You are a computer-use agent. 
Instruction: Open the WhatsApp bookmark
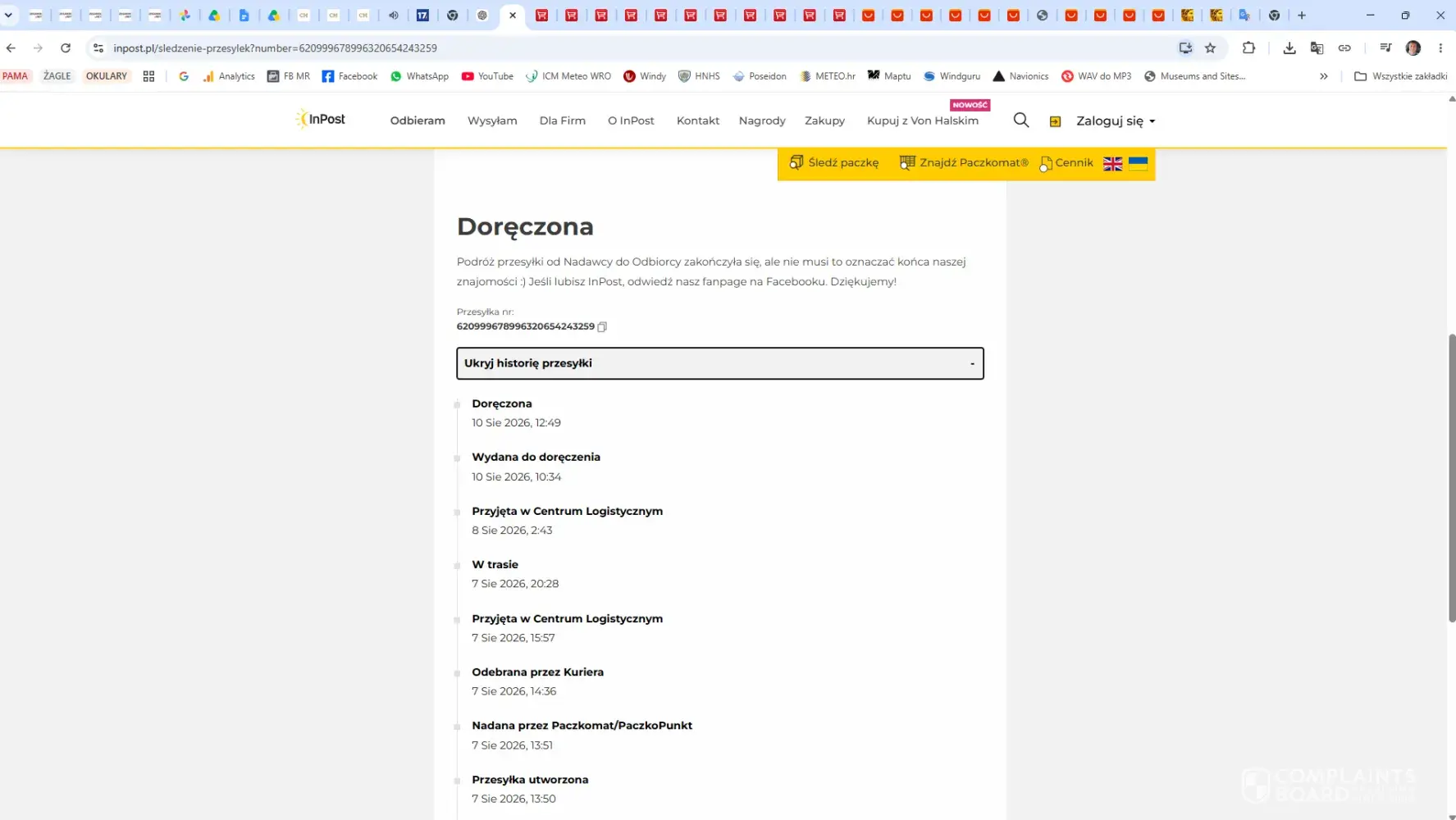419,76
